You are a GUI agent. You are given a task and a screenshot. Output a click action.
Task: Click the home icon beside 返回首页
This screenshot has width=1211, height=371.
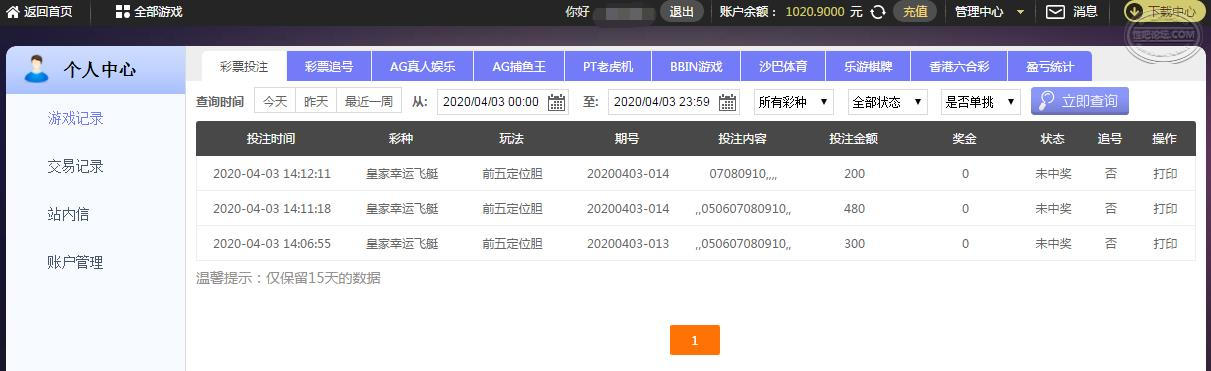click(x=12, y=12)
